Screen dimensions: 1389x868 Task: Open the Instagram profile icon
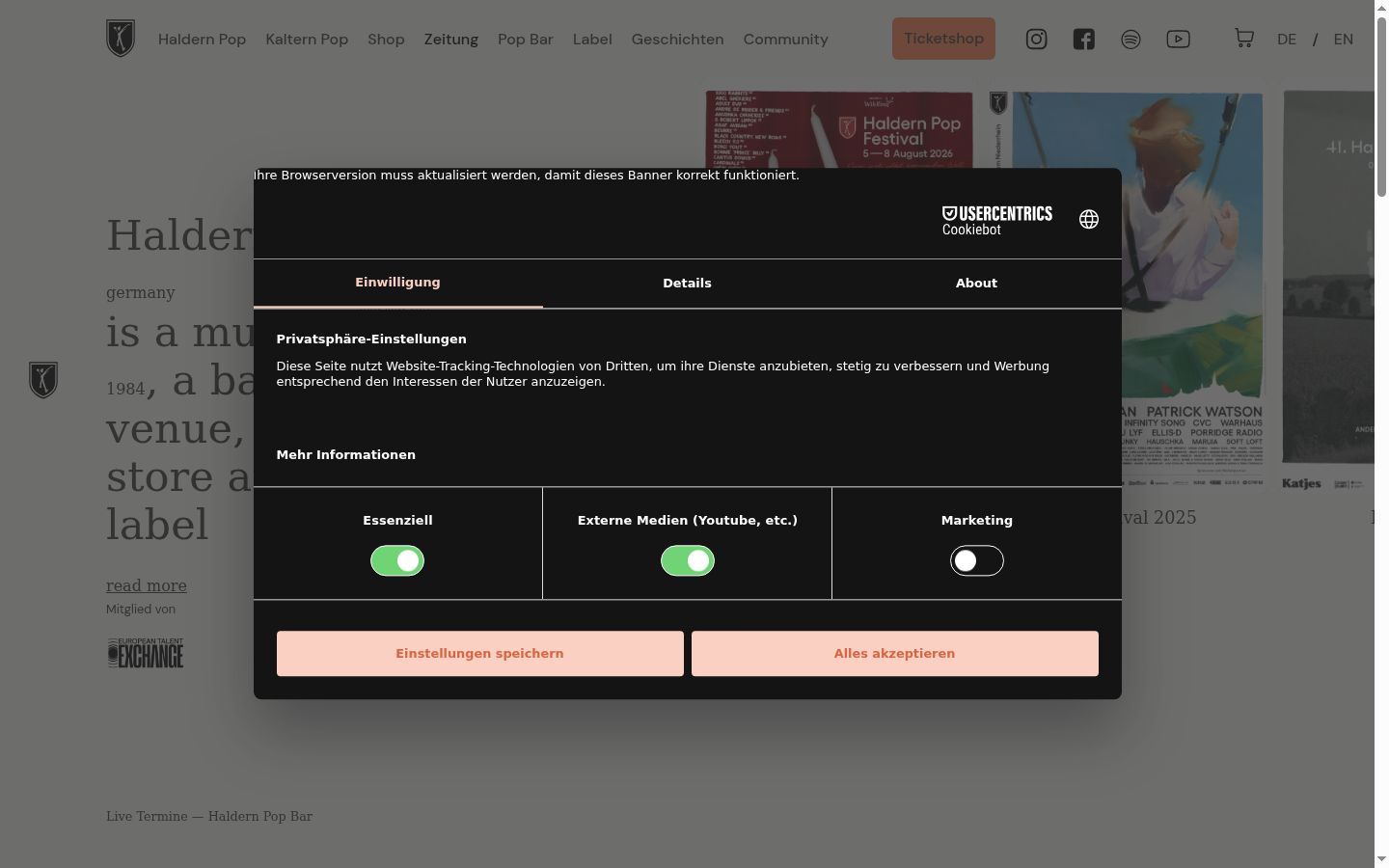pyautogui.click(x=1036, y=40)
